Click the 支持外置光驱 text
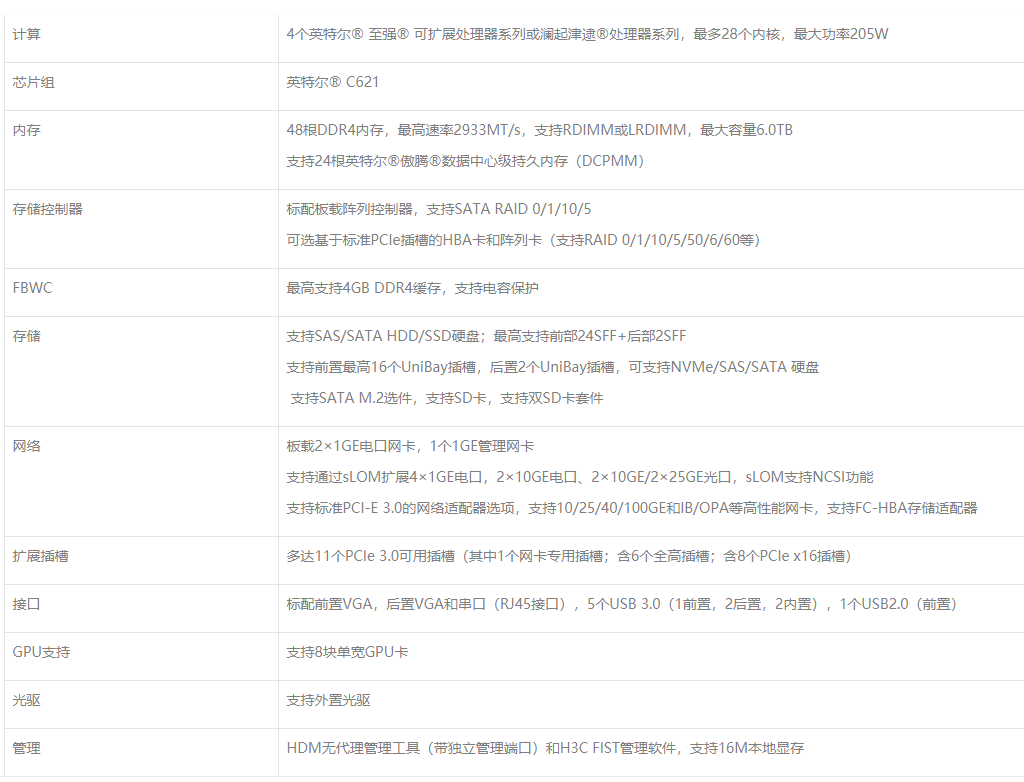 coord(328,700)
